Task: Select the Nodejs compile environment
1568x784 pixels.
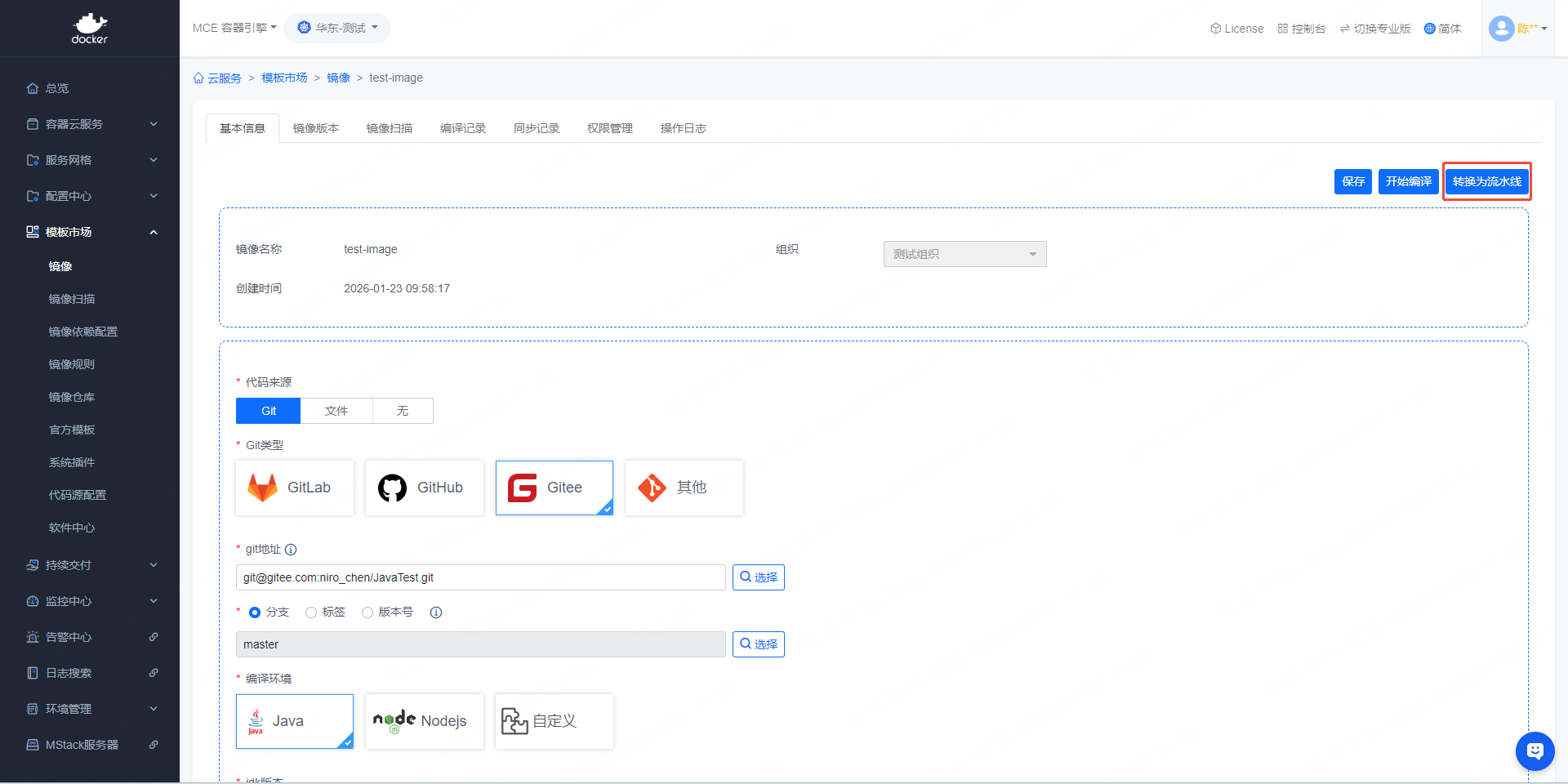Action: pos(424,721)
